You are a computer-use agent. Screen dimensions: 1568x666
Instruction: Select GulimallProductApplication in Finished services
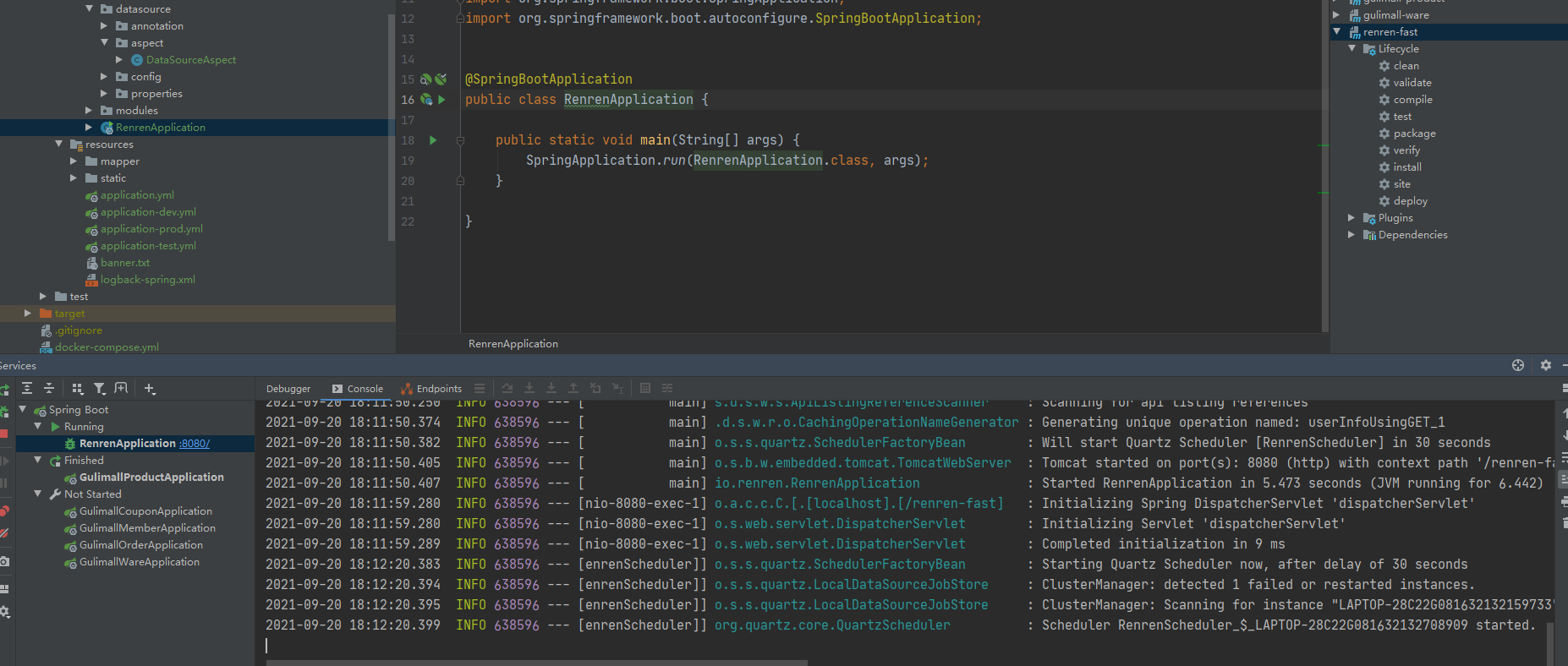pos(151,478)
